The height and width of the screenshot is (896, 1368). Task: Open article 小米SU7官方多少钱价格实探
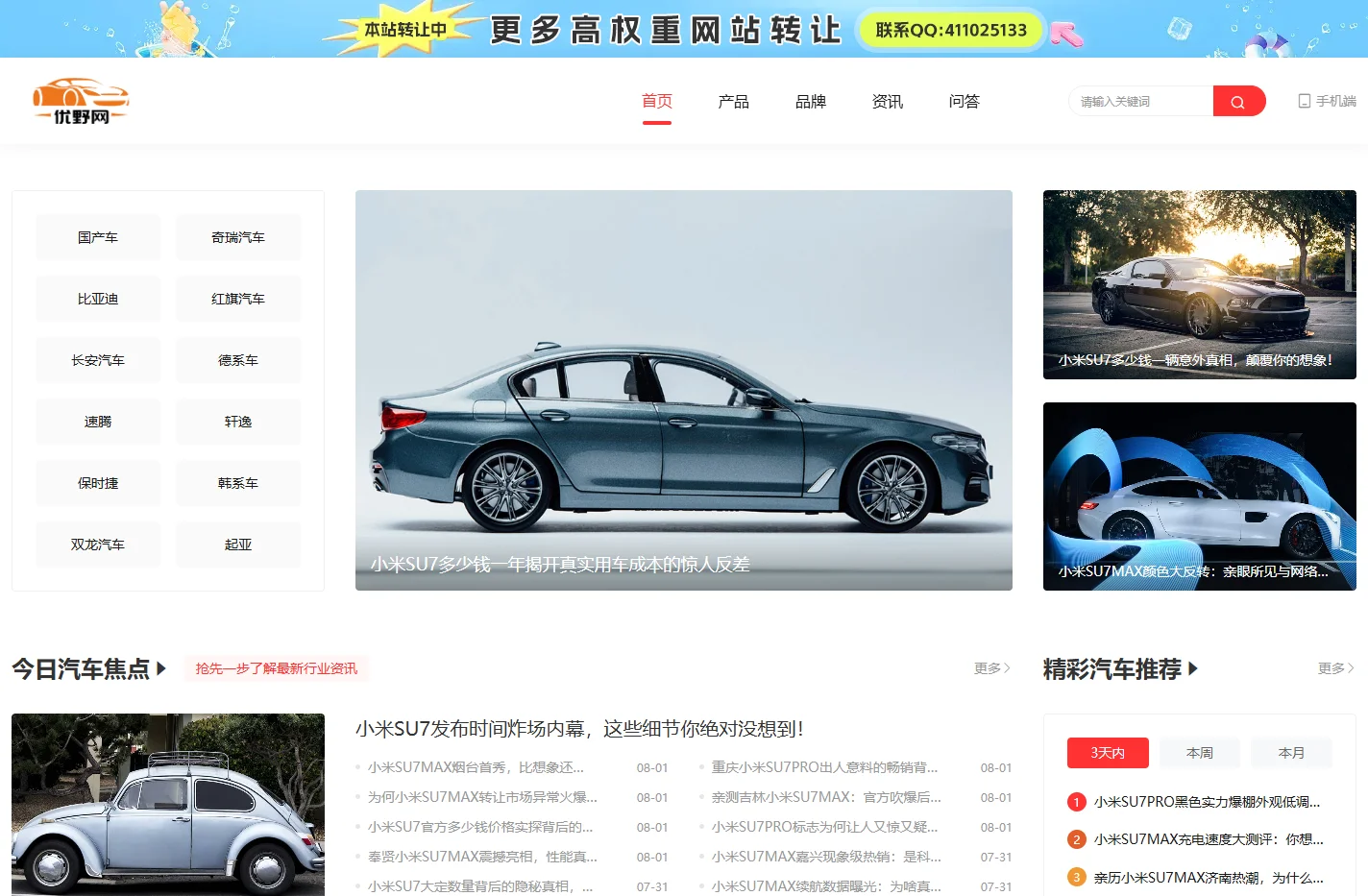(480, 827)
